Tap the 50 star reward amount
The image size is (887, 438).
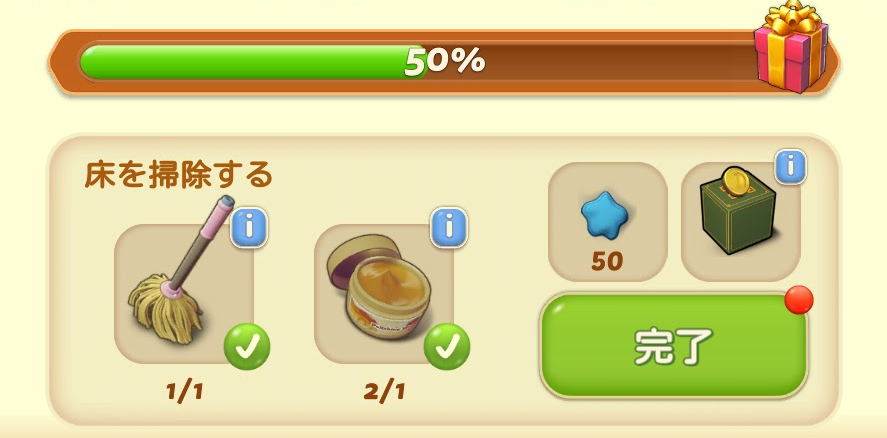point(607,261)
